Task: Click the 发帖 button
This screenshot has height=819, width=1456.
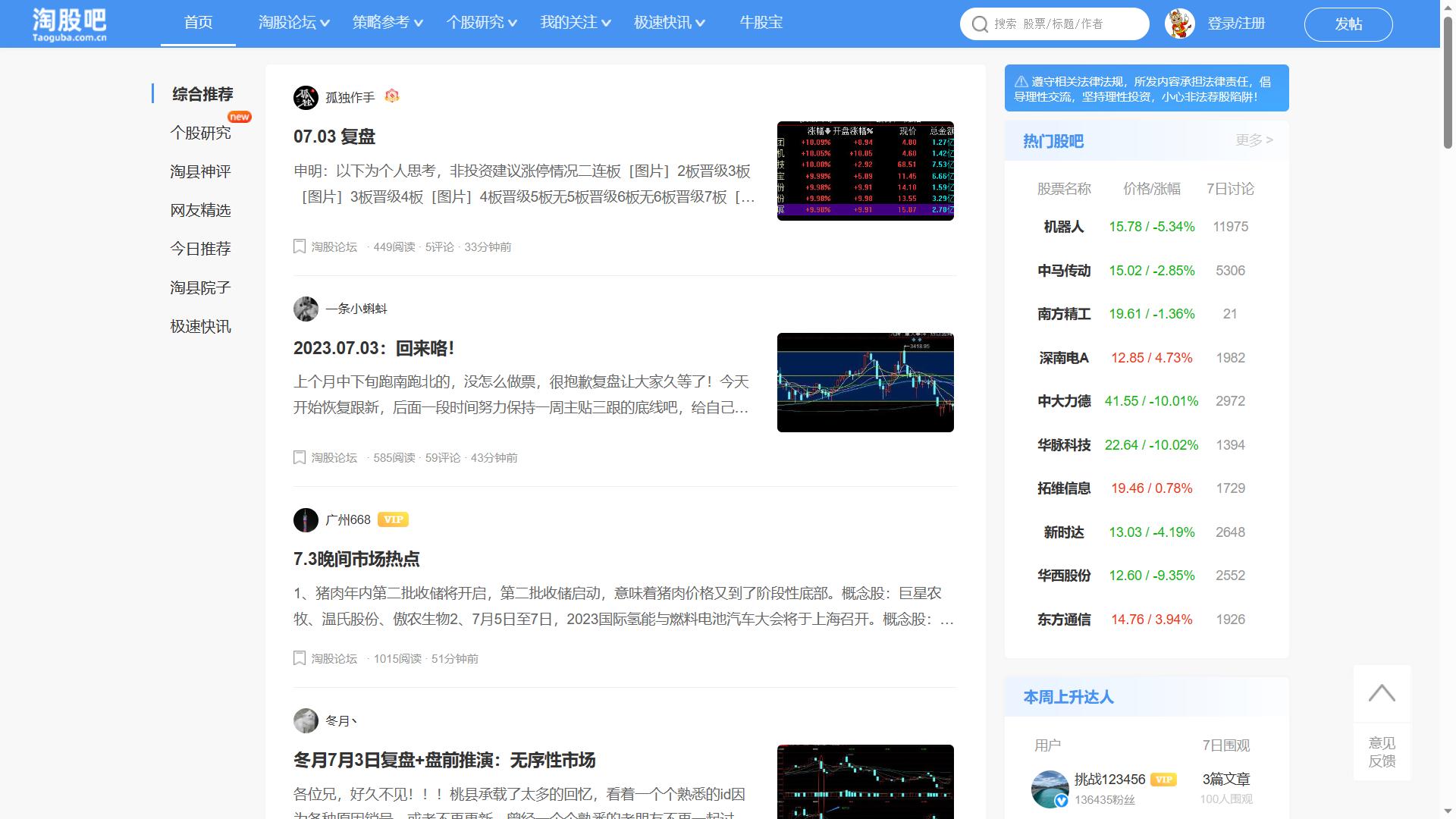Action: 1348,24
